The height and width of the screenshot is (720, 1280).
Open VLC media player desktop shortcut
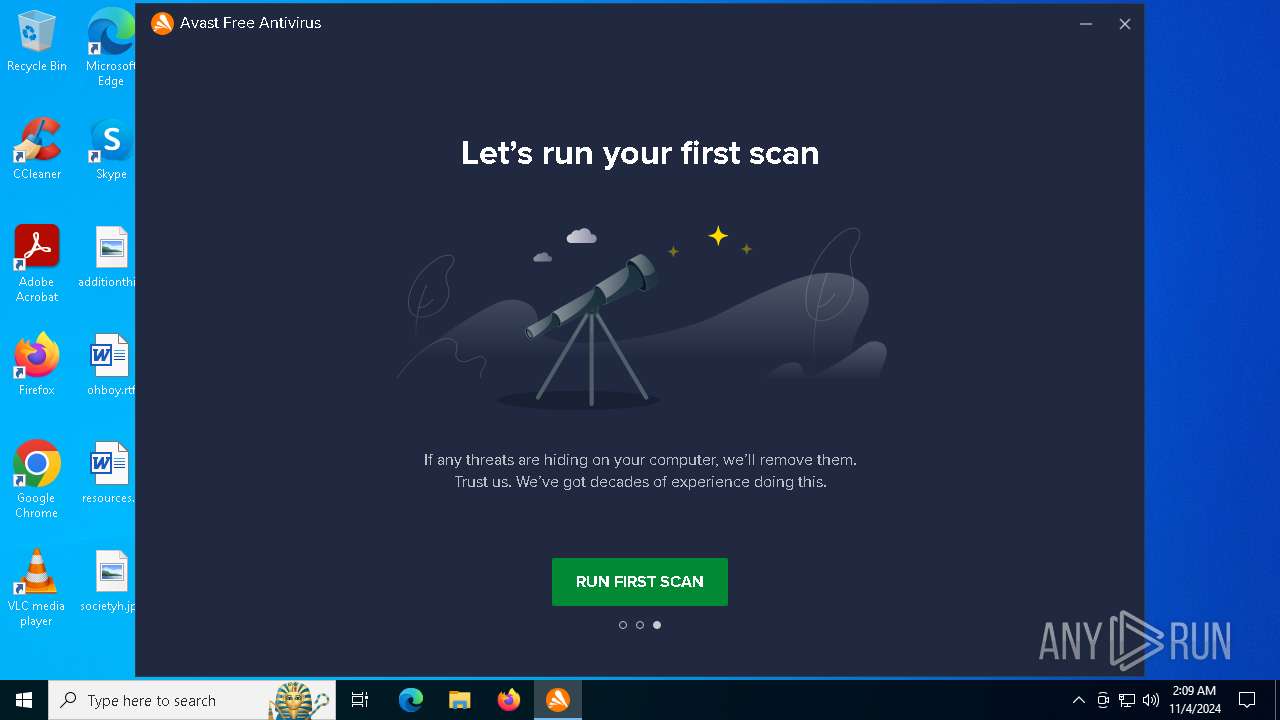point(37,588)
